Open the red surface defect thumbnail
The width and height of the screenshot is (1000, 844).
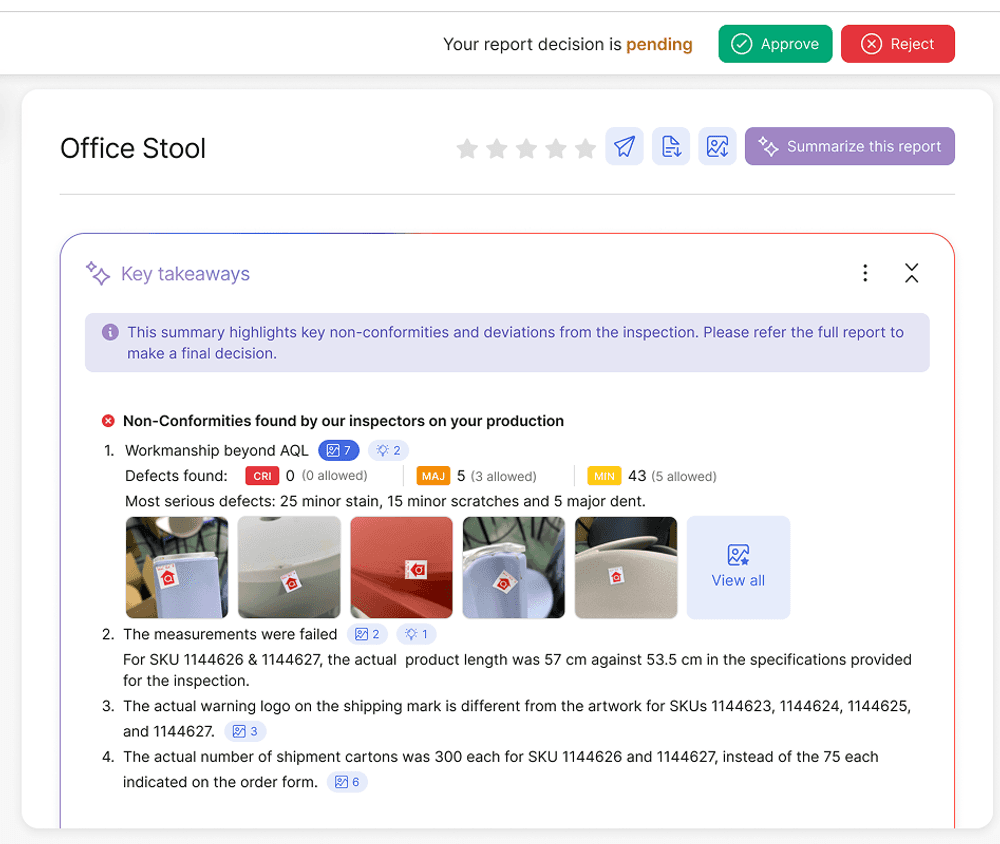click(x=401, y=567)
